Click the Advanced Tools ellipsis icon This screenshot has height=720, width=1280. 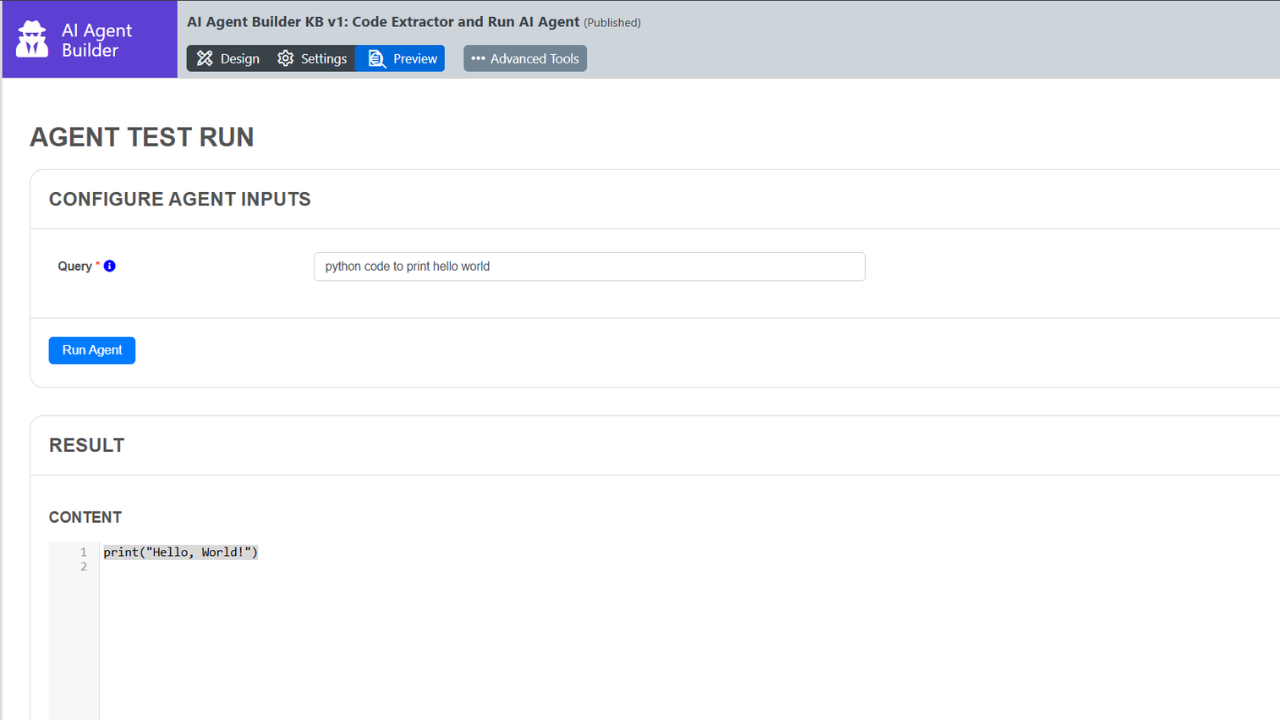click(x=478, y=59)
